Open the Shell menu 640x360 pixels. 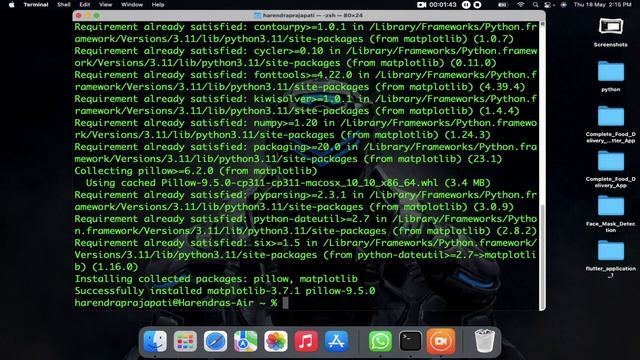click(x=64, y=5)
